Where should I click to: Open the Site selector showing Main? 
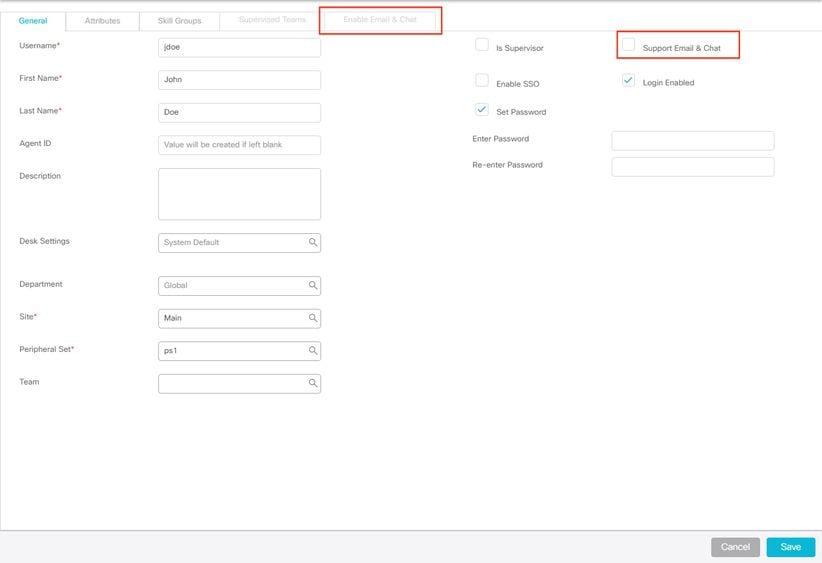tap(240, 318)
